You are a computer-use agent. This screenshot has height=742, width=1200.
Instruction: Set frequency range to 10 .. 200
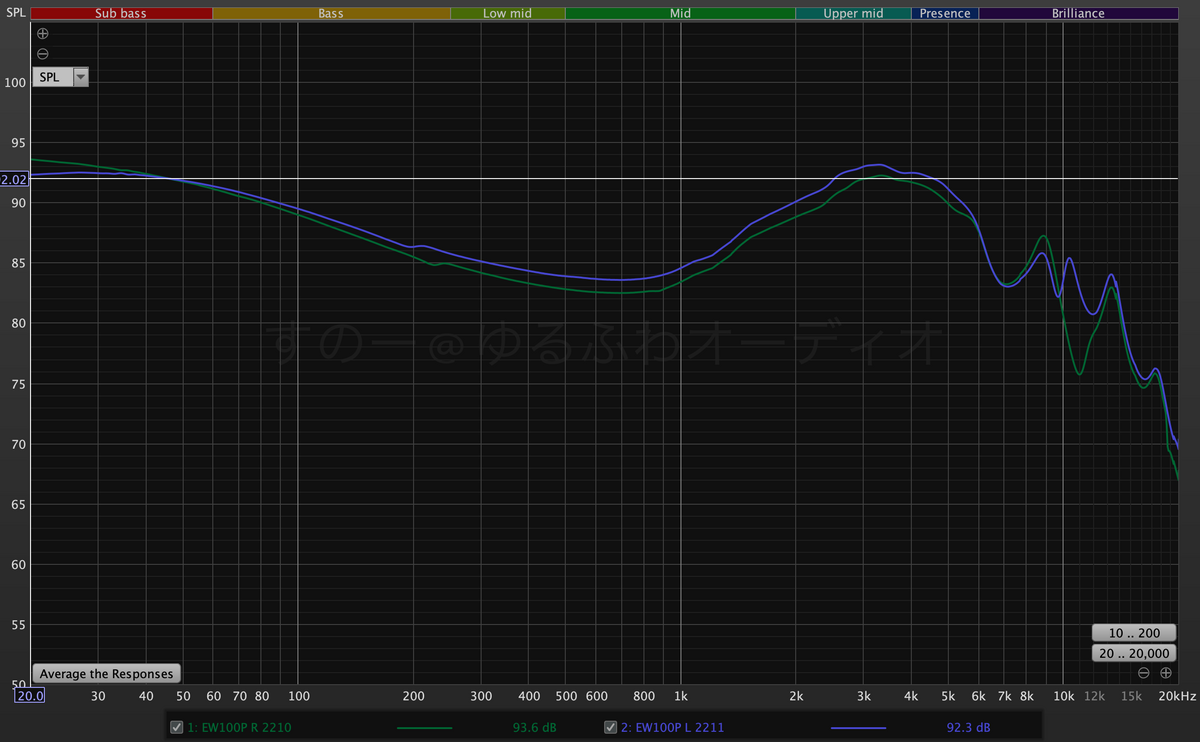1133,633
